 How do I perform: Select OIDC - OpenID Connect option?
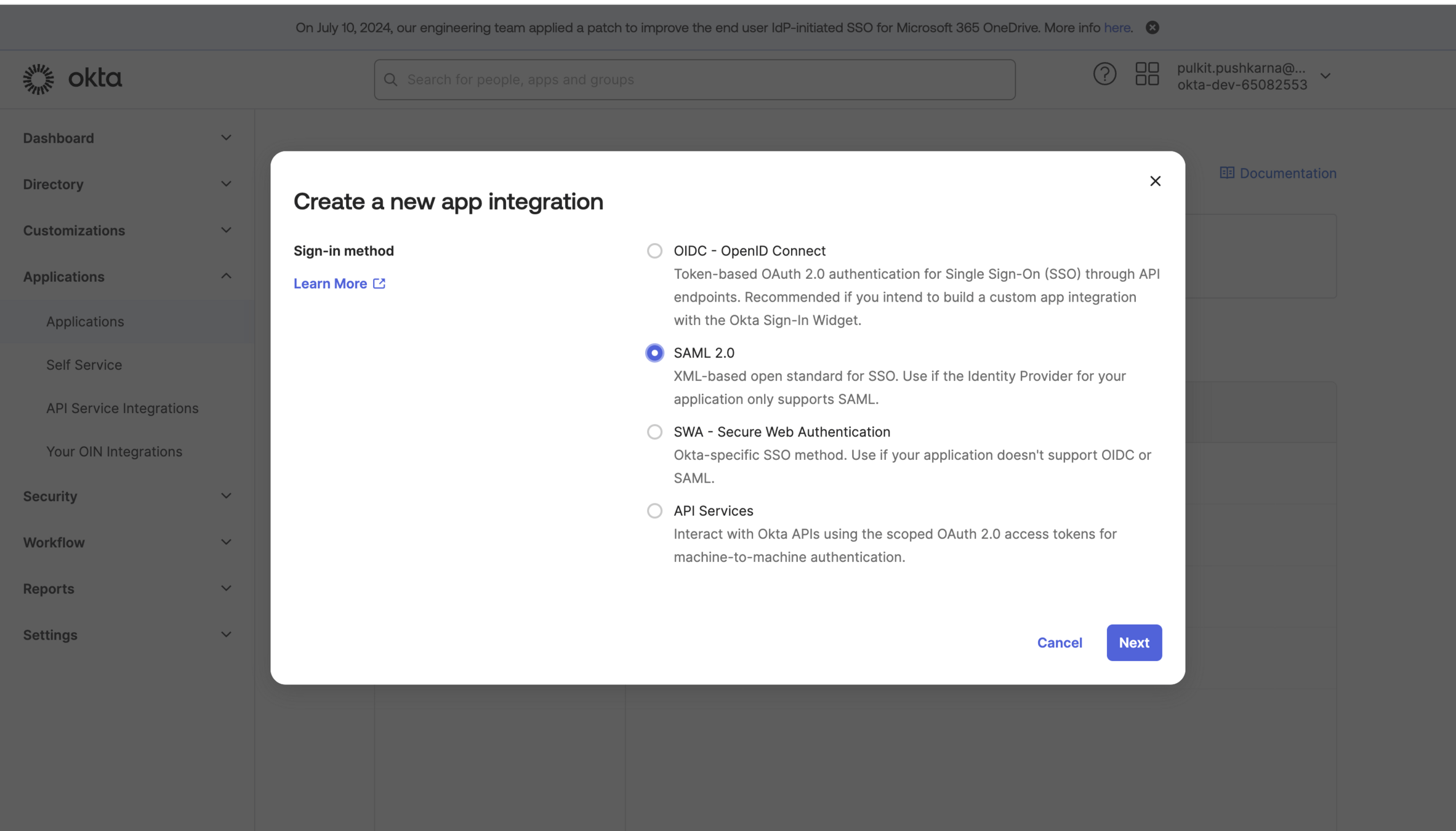tap(654, 251)
